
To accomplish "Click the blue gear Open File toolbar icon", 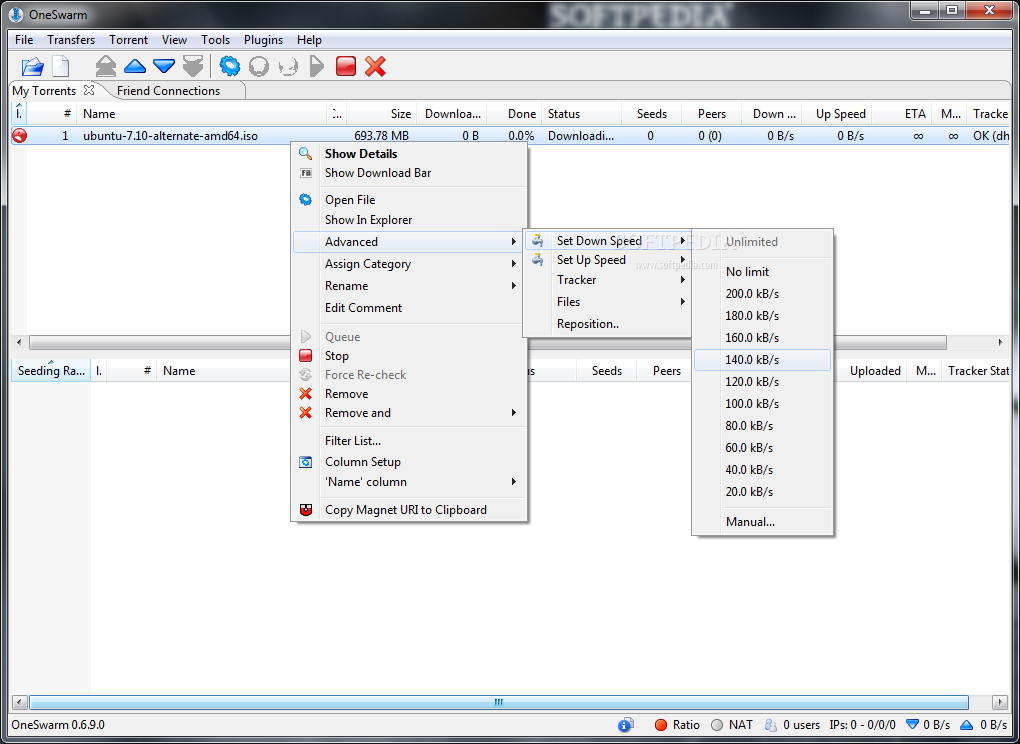I will [x=230, y=66].
